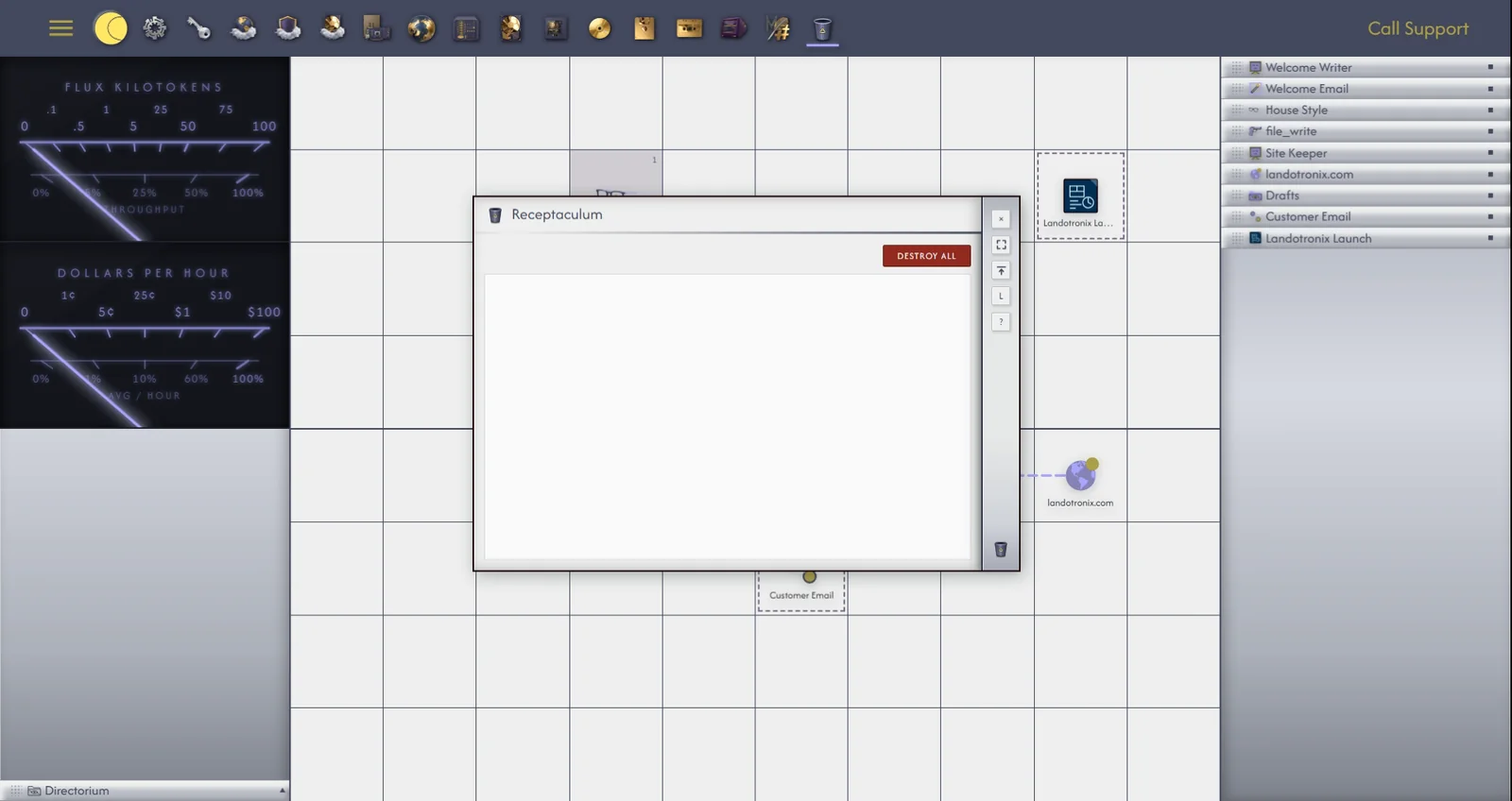Toggle the square on Welcome Email row
The height and width of the screenshot is (801, 1512).
tap(1490, 89)
